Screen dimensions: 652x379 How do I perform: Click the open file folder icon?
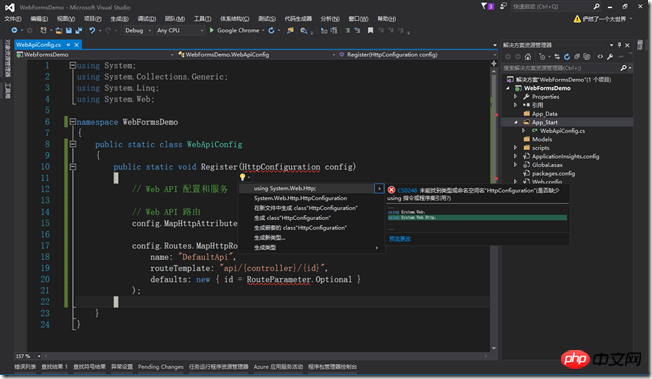tap(59, 30)
